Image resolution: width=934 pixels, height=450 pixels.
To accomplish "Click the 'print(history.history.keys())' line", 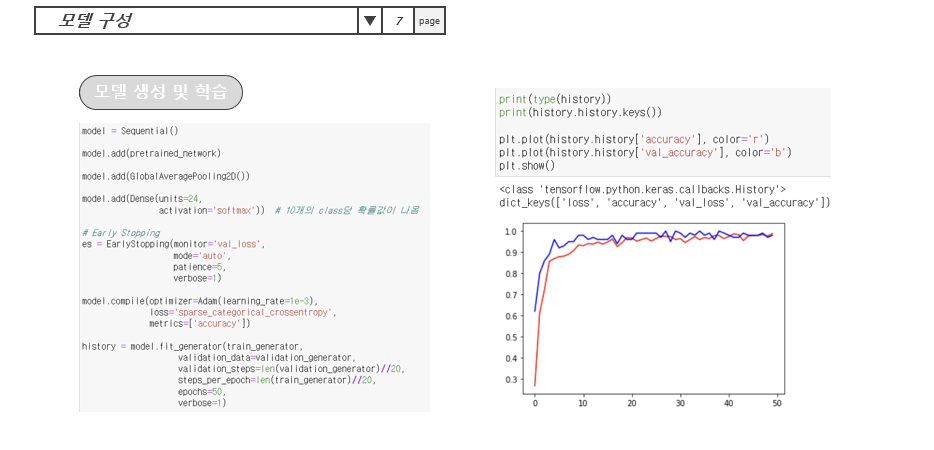I will [x=580, y=112].
